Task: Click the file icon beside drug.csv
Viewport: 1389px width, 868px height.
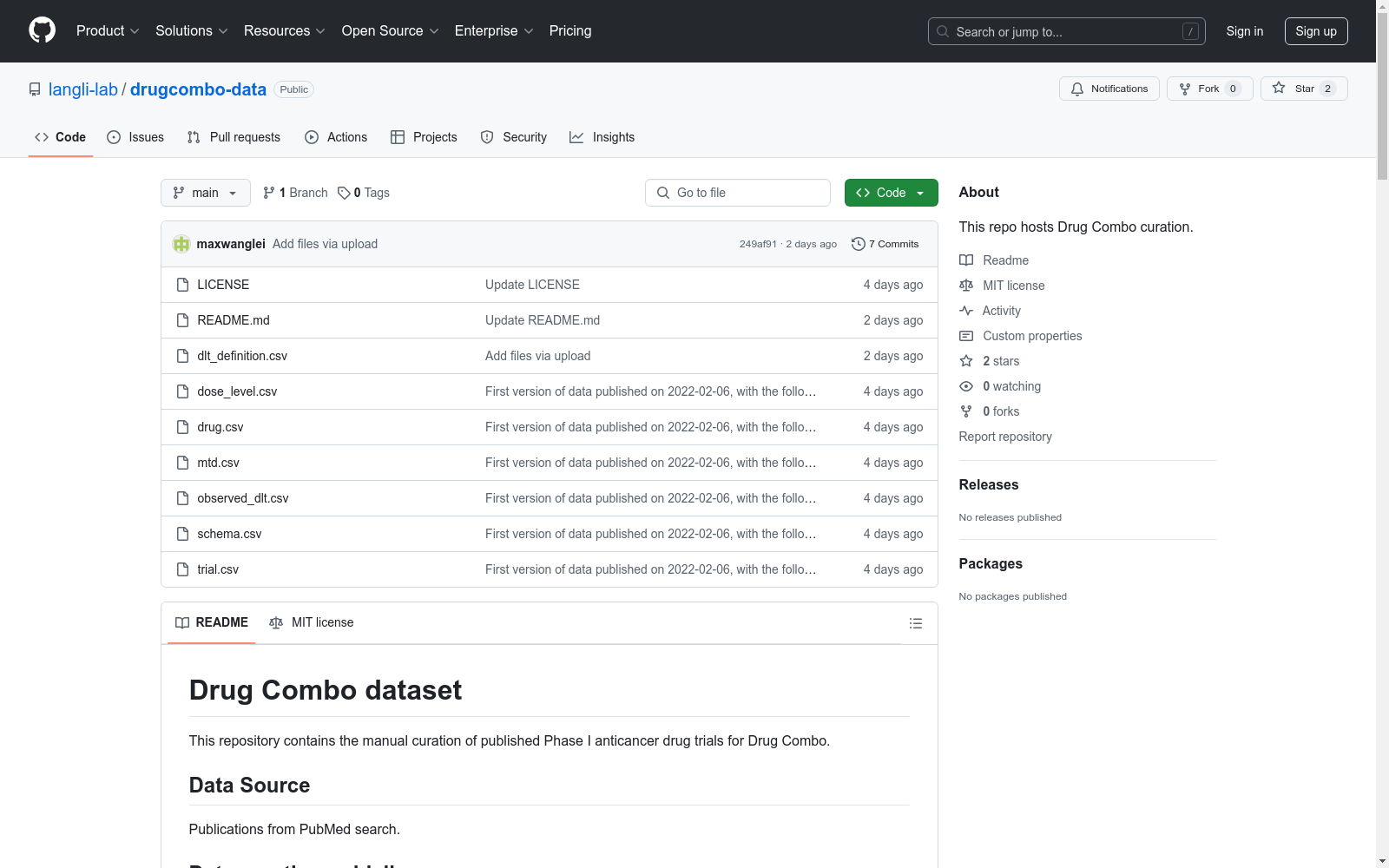Action: coord(182,427)
